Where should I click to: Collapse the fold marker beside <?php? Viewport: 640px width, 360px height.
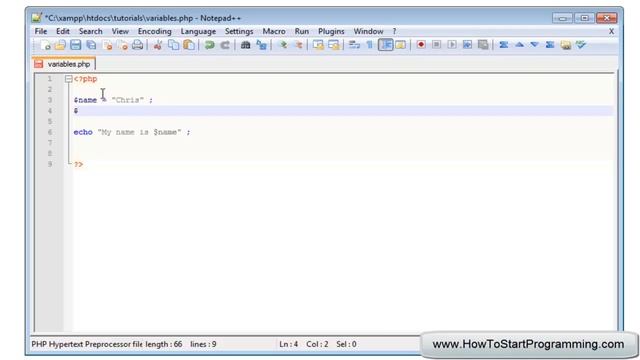coord(69,79)
